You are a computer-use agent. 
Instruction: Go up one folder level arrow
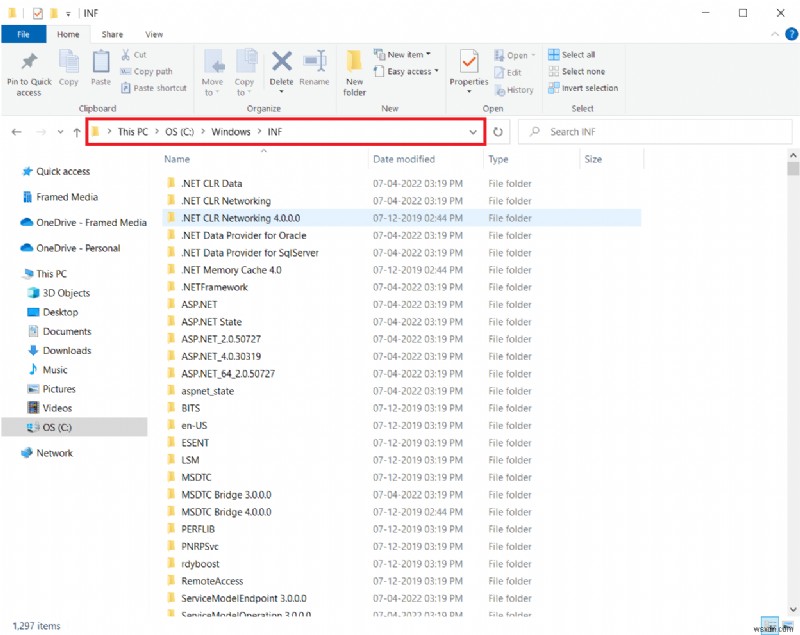[77, 132]
